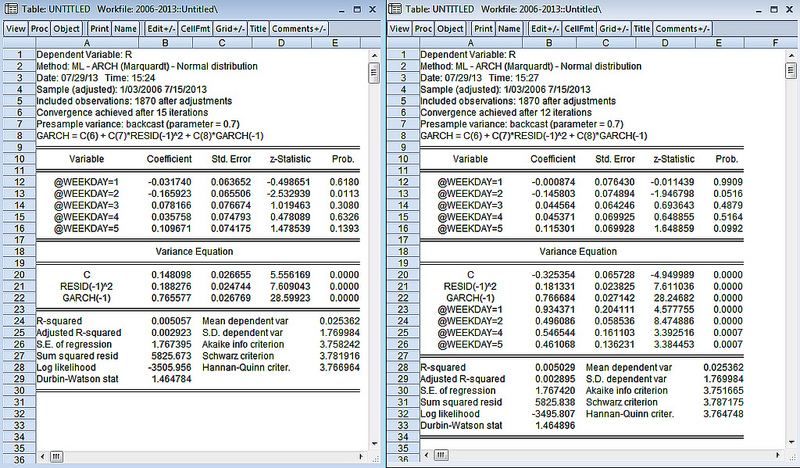Toggle Grid+/- in left table window
The height and width of the screenshot is (468, 800).
pyautogui.click(x=230, y=29)
